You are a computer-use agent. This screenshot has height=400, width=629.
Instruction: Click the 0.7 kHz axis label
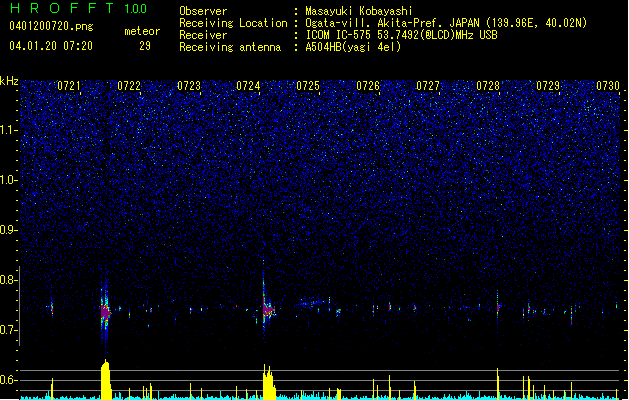coord(9,330)
